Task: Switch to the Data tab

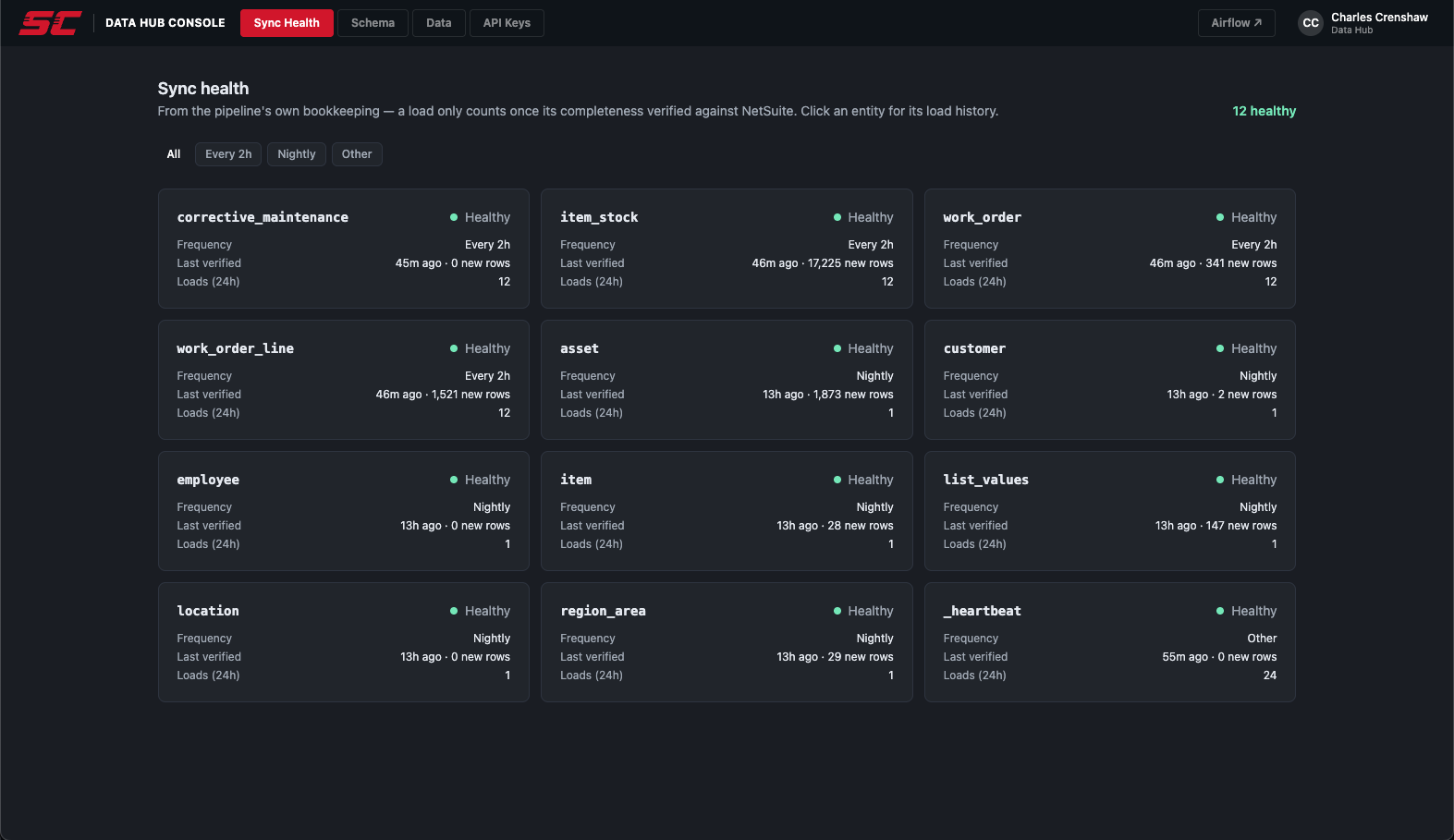Action: click(439, 23)
